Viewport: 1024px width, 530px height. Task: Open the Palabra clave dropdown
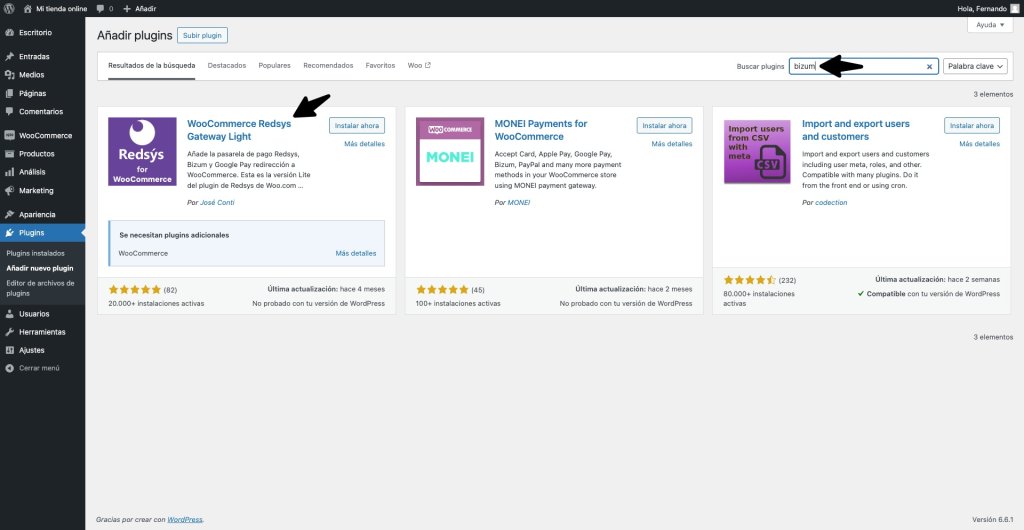[x=975, y=67]
